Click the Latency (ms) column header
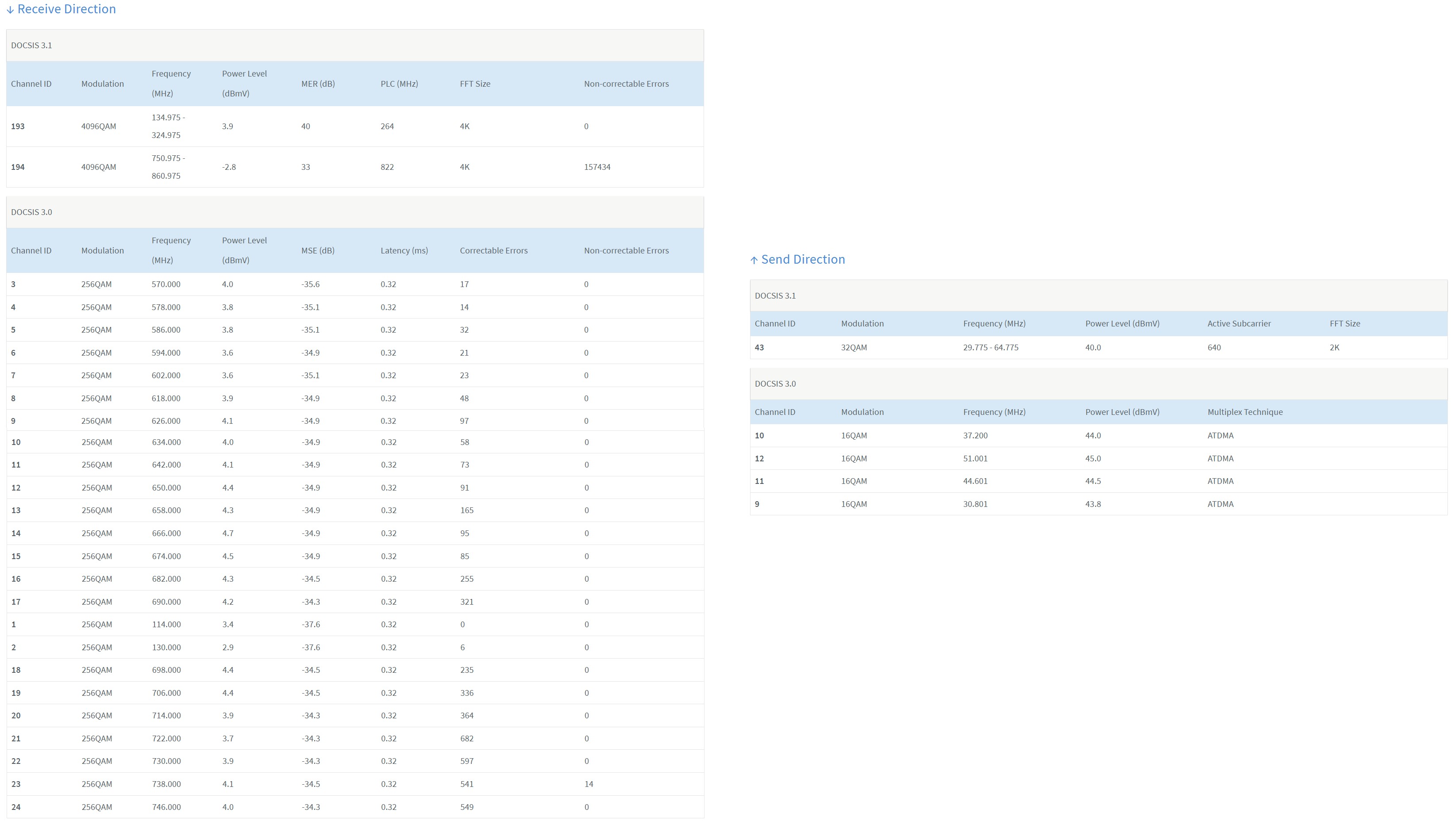The width and height of the screenshot is (1451, 840). click(x=404, y=251)
